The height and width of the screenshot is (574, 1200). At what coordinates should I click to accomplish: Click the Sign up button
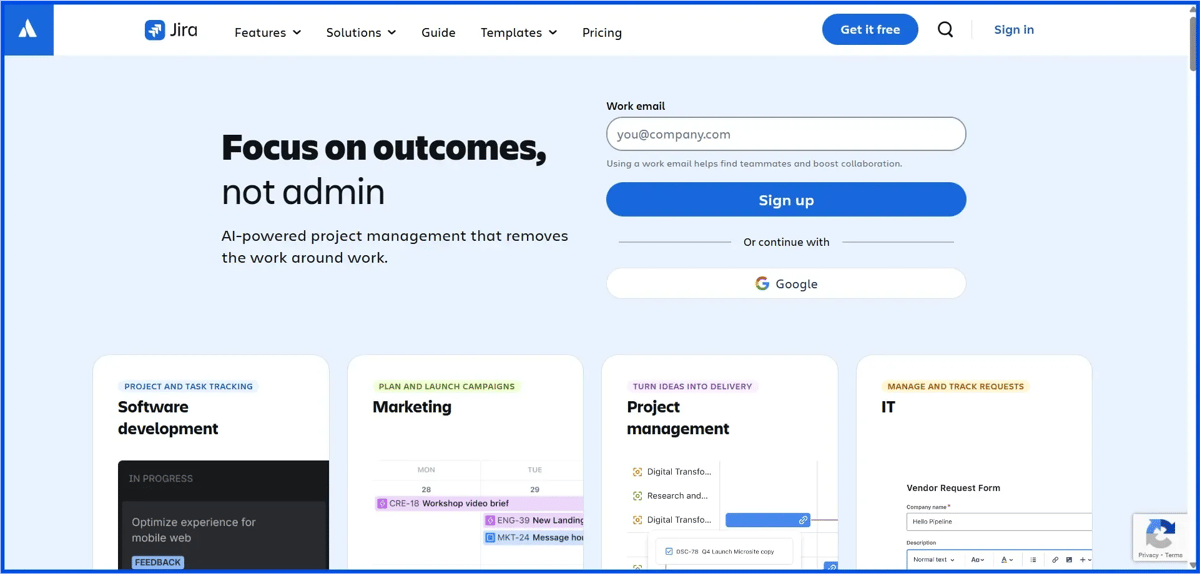[x=786, y=200]
